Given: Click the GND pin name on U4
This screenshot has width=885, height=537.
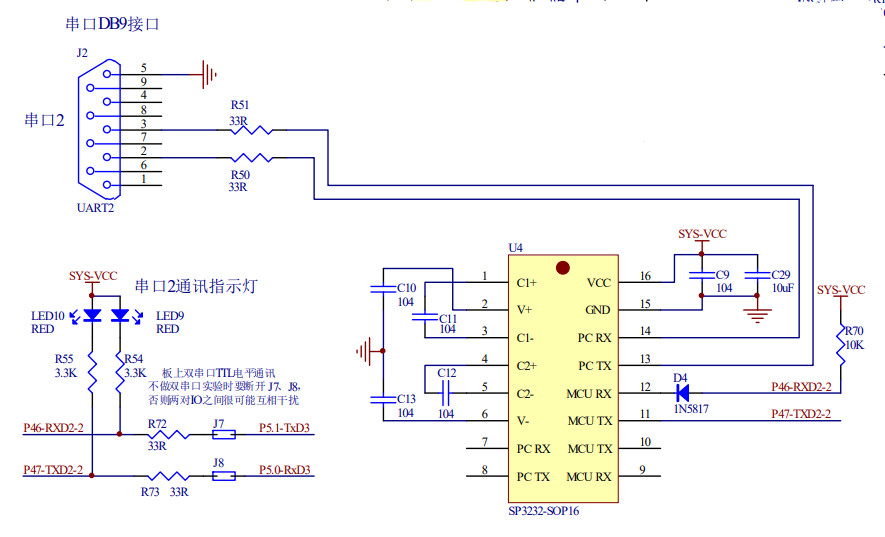Looking at the screenshot, I should [598, 310].
